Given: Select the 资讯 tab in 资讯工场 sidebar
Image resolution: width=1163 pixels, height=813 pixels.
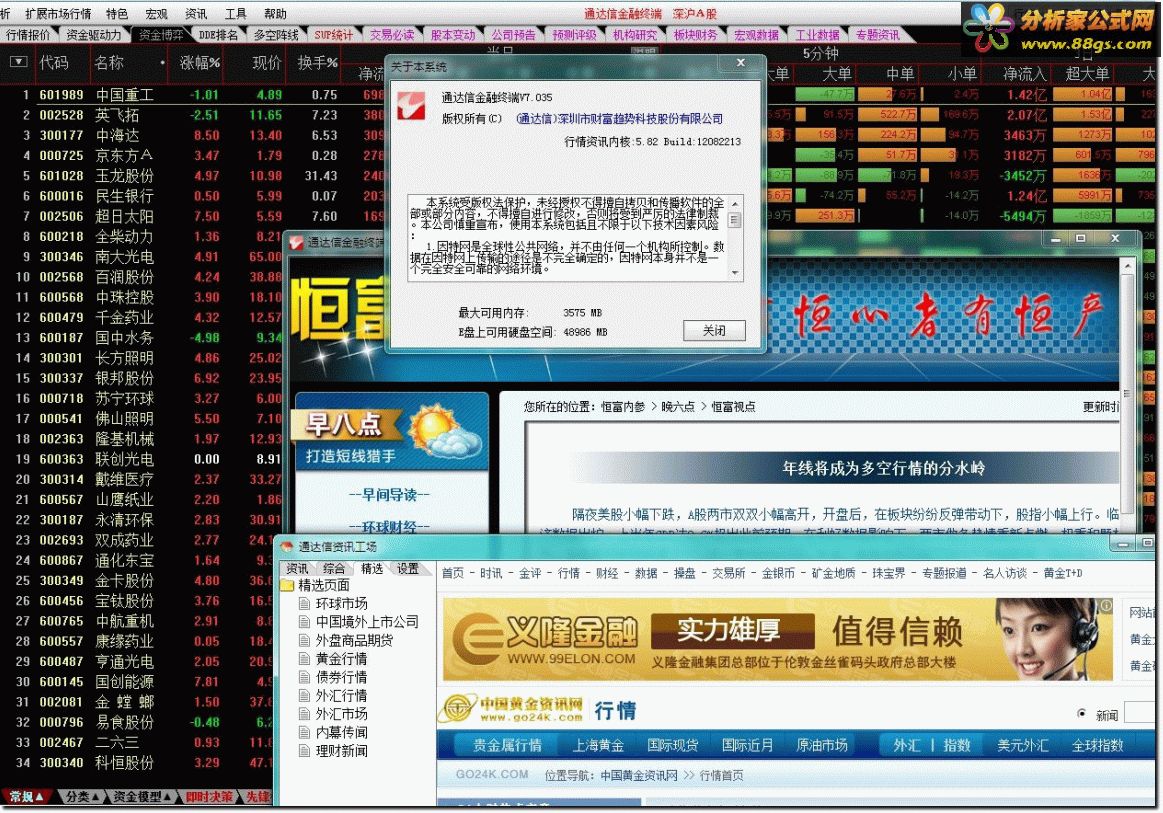Looking at the screenshot, I should 297,568.
